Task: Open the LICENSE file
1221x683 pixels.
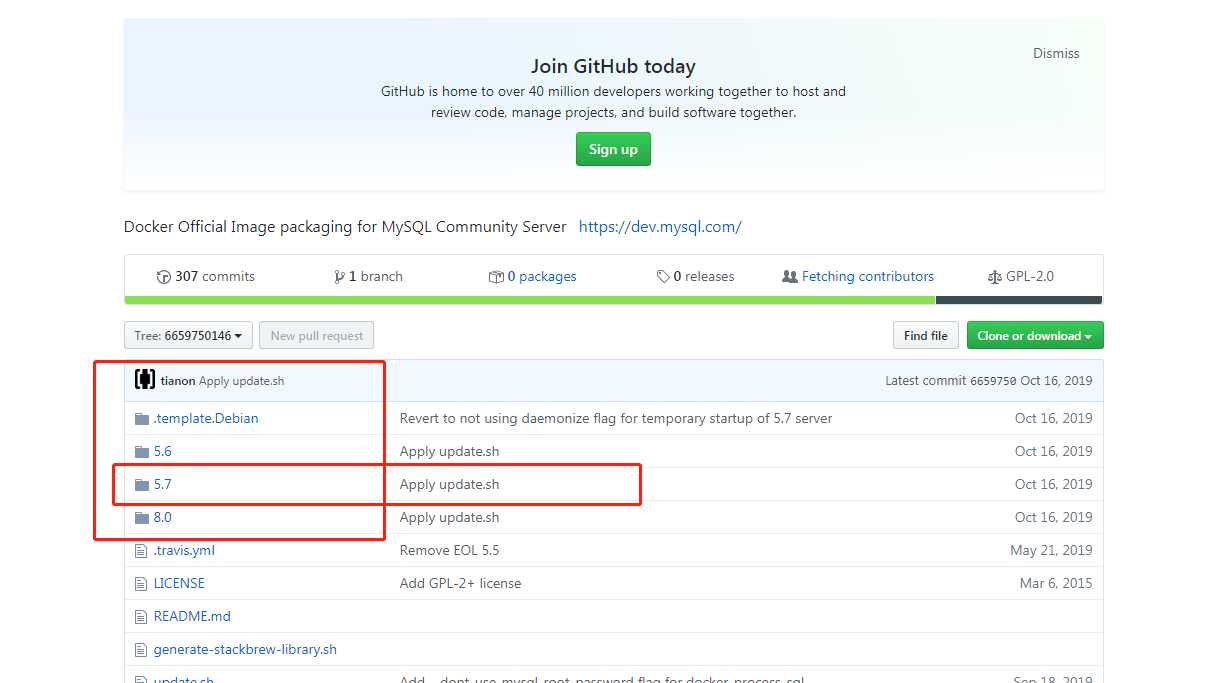Action: (x=179, y=583)
